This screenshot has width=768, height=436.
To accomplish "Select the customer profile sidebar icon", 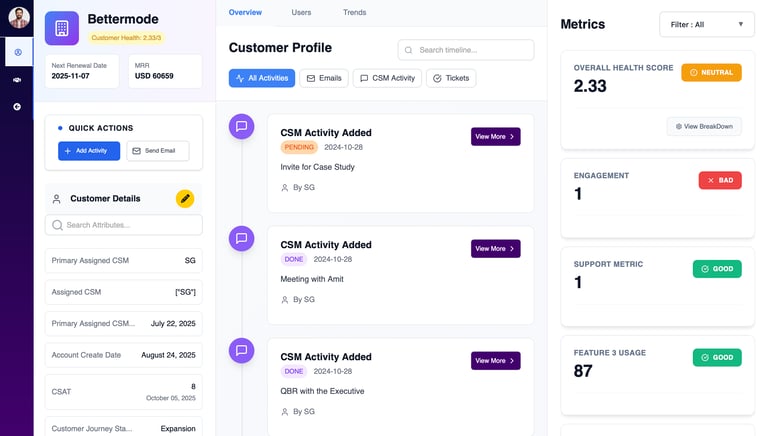I will 18,52.
